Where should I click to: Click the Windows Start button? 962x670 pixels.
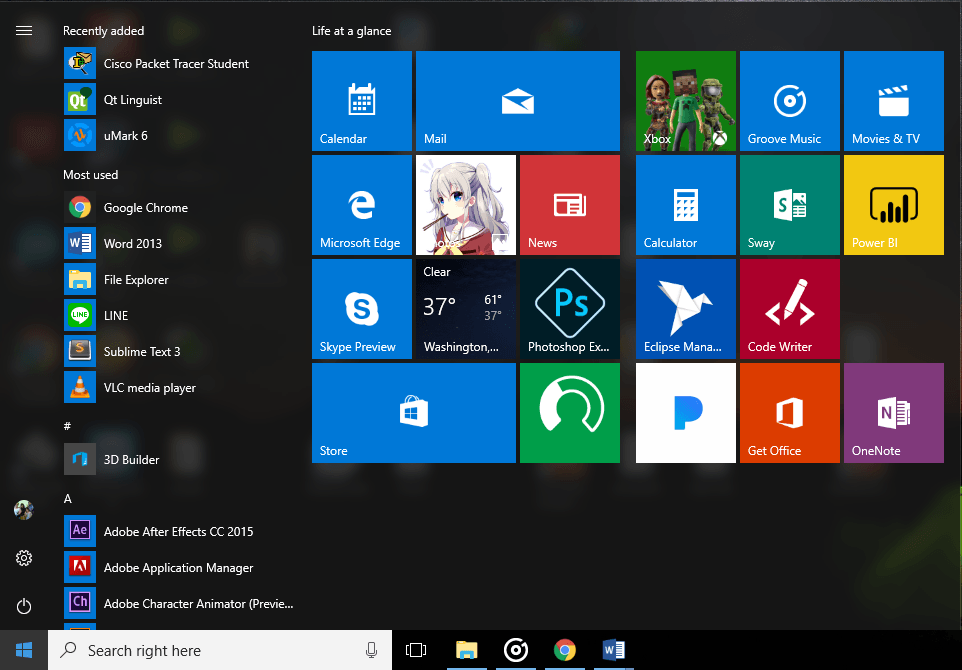pyautogui.click(x=24, y=650)
